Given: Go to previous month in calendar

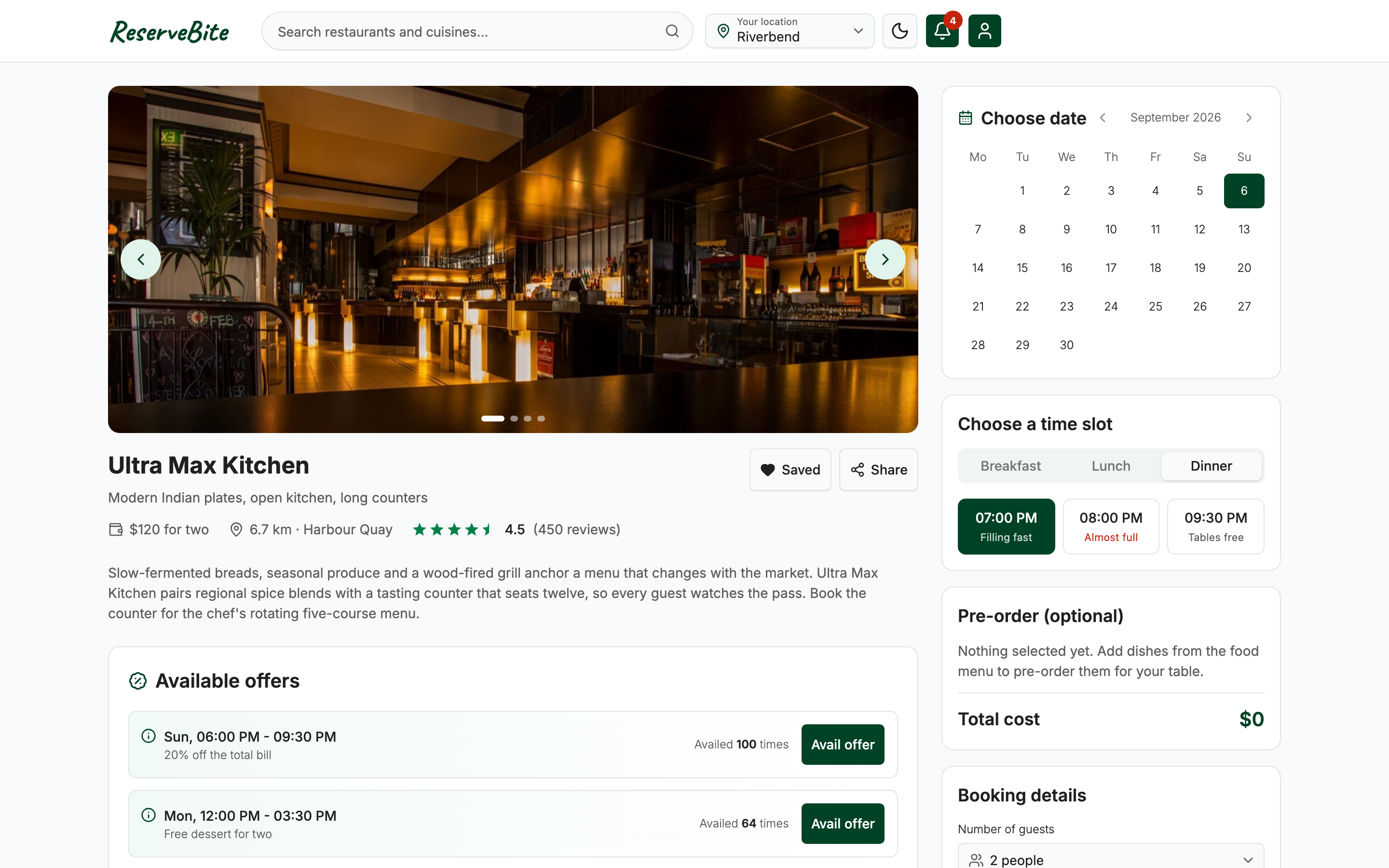Looking at the screenshot, I should [1103, 118].
